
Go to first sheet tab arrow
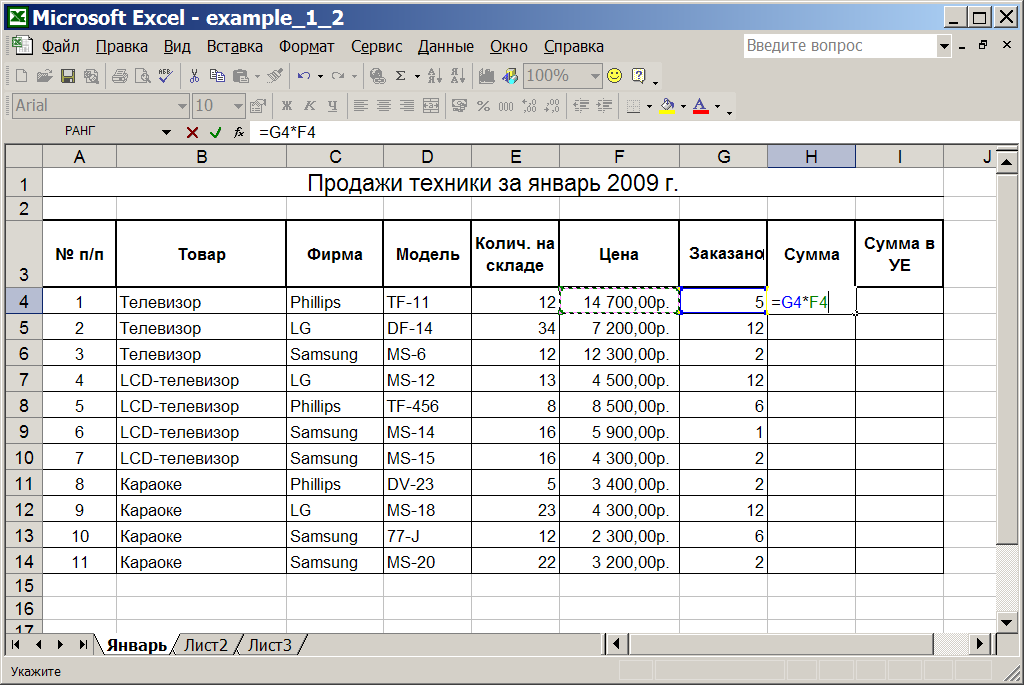(x=16, y=645)
